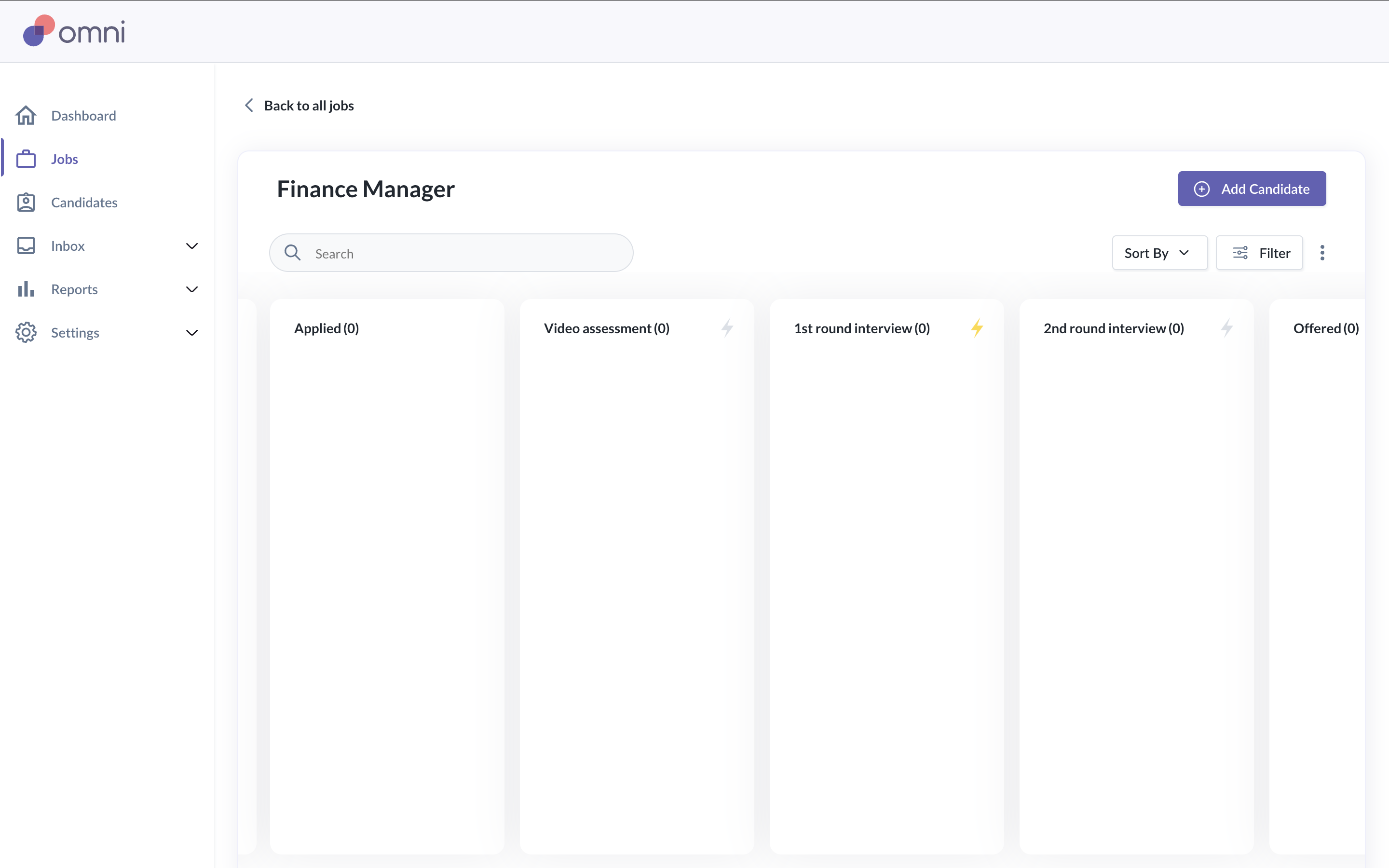Go to Jobs in sidebar
Screen dimensions: 1389x868
[64, 159]
